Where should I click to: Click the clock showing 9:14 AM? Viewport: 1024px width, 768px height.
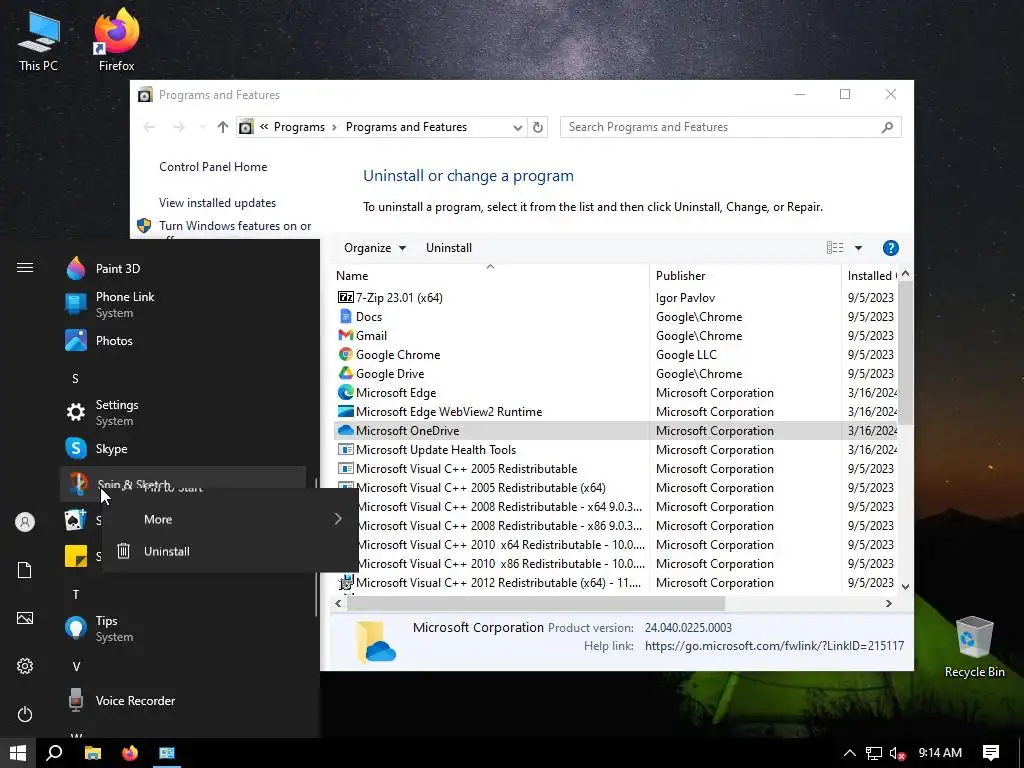point(940,753)
